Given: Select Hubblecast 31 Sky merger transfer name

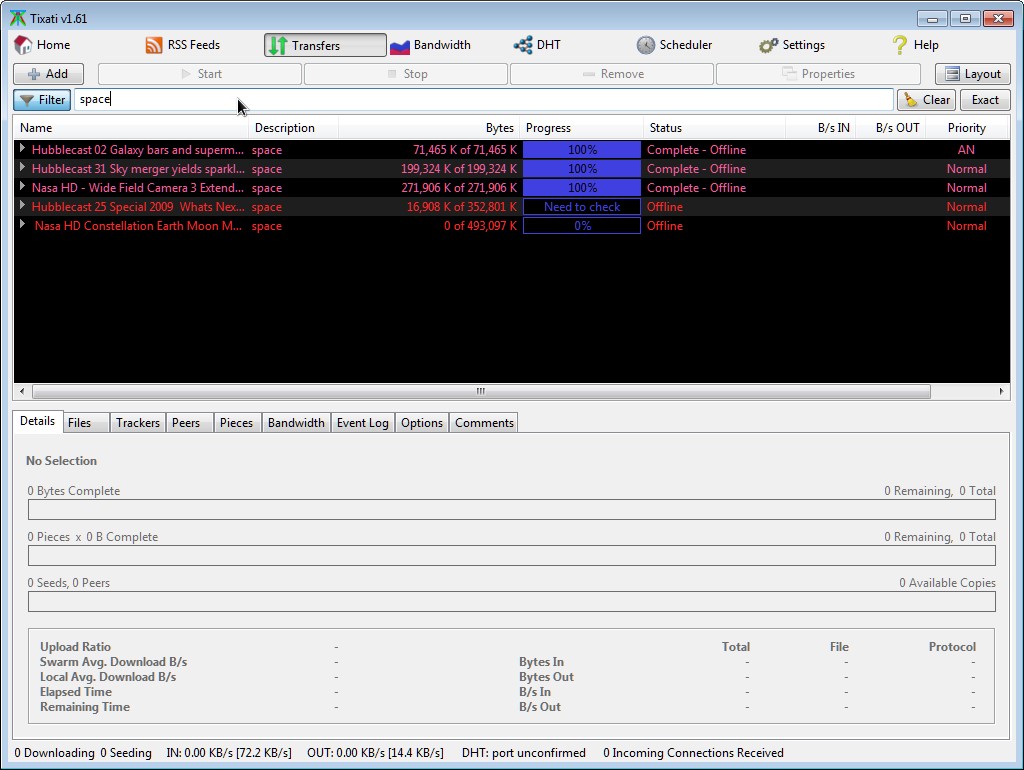Looking at the screenshot, I should [138, 168].
